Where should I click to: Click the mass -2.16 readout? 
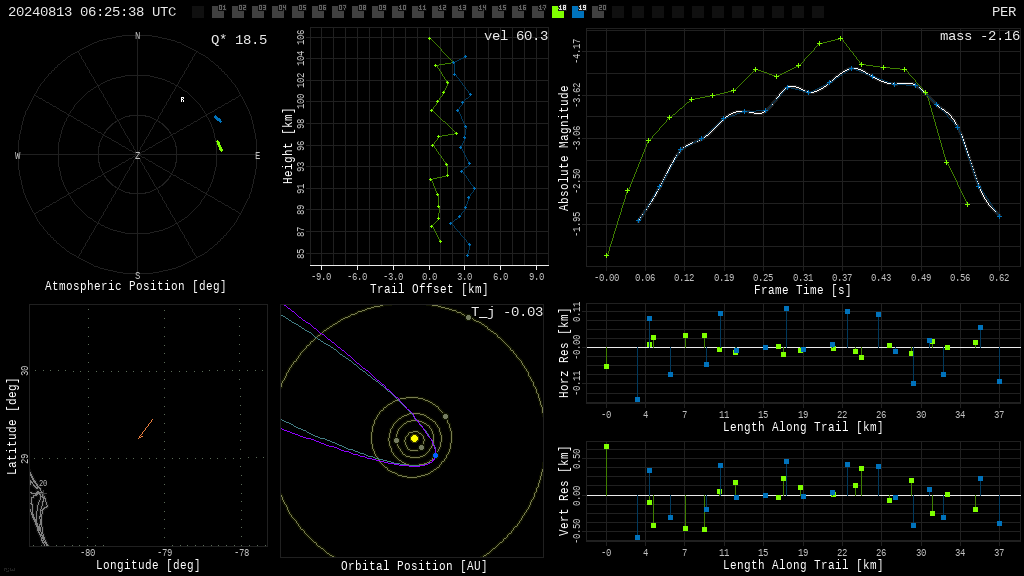coord(980,36)
